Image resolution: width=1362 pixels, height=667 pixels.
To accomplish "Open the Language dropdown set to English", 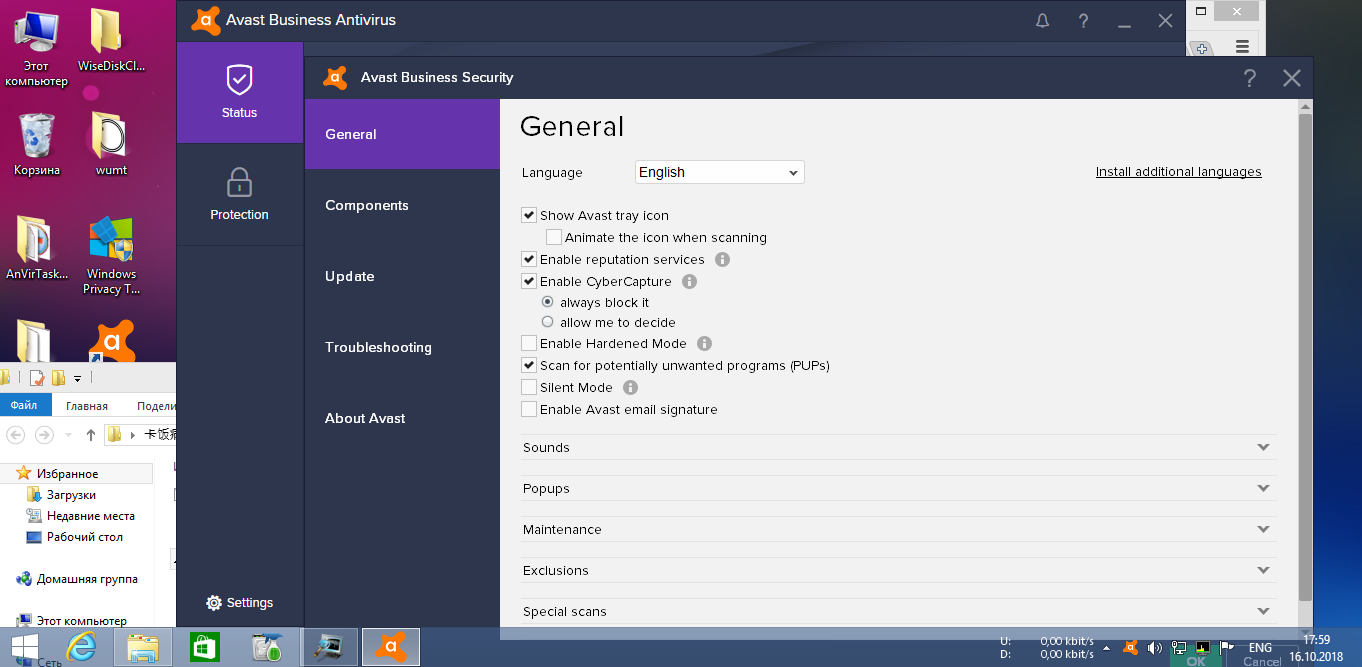I will click(720, 172).
